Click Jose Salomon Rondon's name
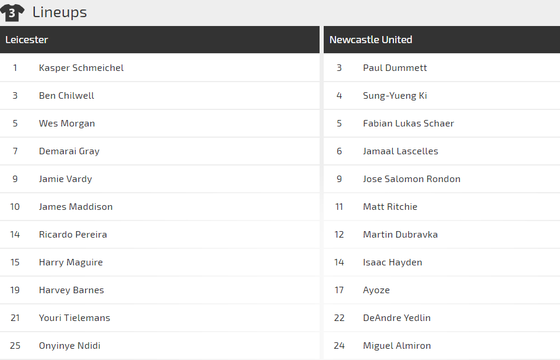Image resolution: width=560 pixels, height=360 pixels. pos(412,179)
